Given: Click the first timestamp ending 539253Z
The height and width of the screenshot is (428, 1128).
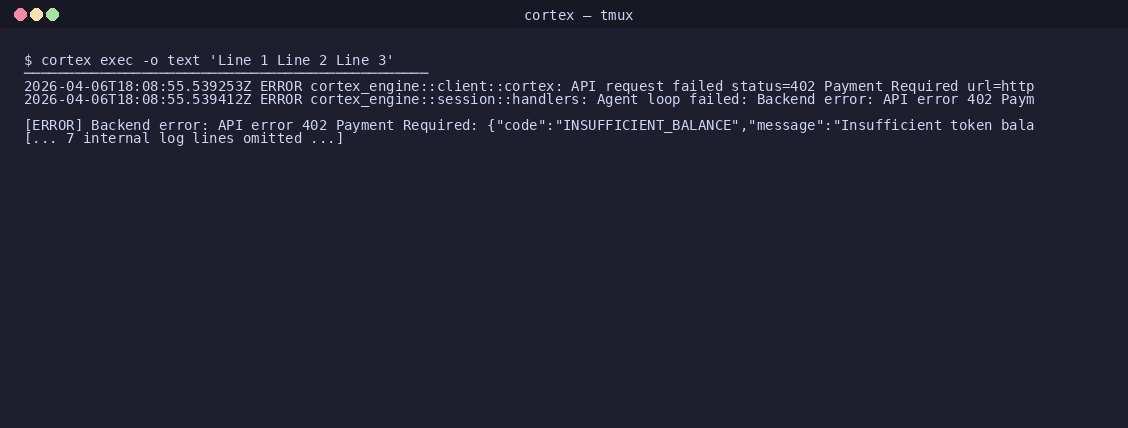Looking at the screenshot, I should [x=137, y=86].
